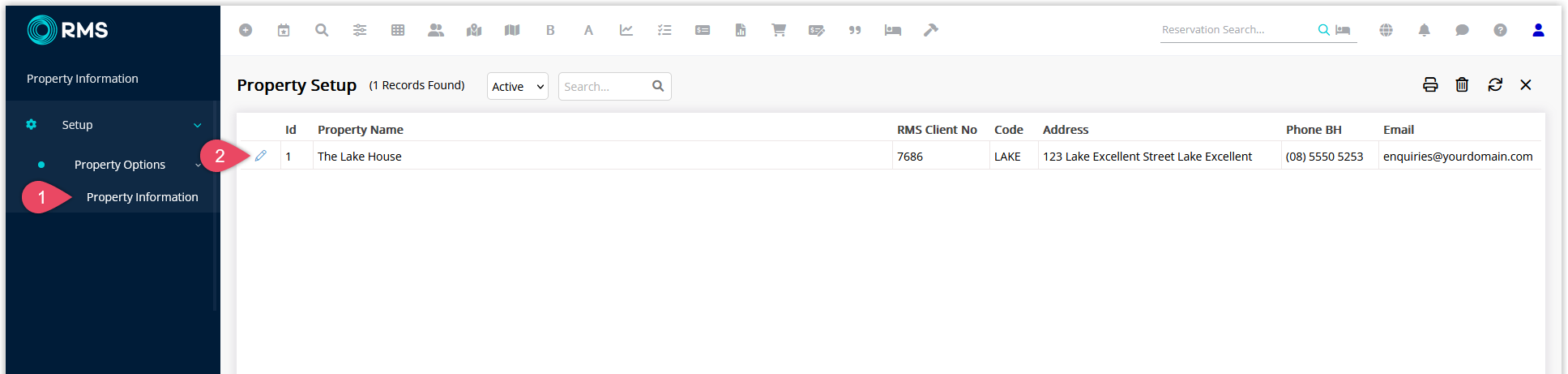Click the RMS logo
Screen dimensions: 1568x374
tap(67, 30)
